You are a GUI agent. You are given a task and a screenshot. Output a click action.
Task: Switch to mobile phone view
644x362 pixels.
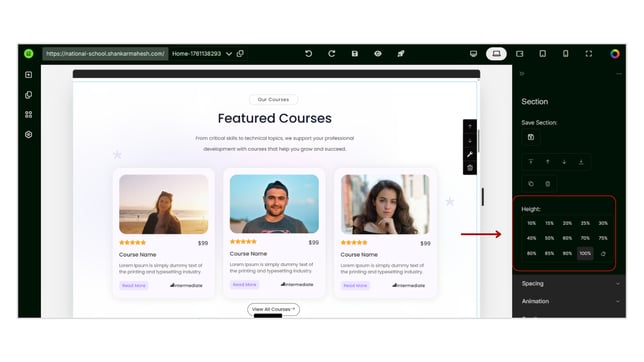click(x=566, y=53)
